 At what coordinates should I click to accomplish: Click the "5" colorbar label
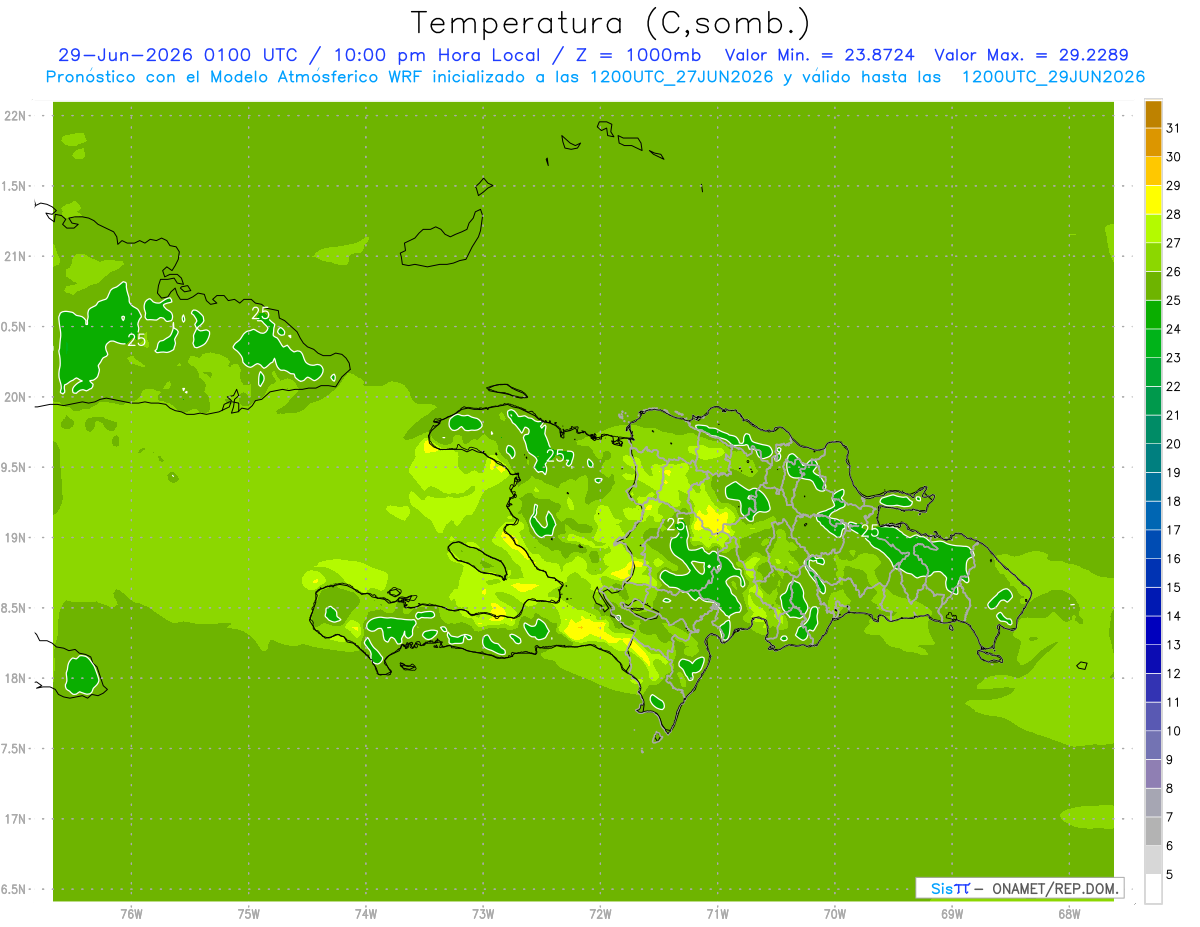(1170, 875)
